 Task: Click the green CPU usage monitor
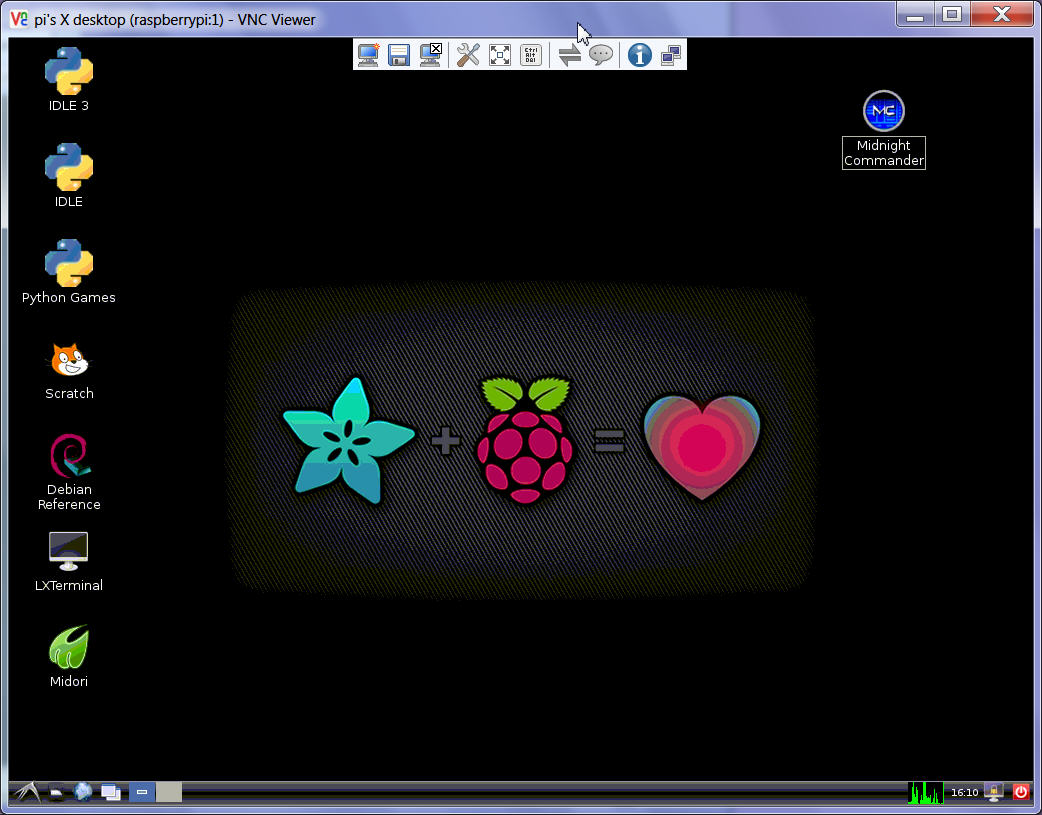pyautogui.click(x=925, y=792)
